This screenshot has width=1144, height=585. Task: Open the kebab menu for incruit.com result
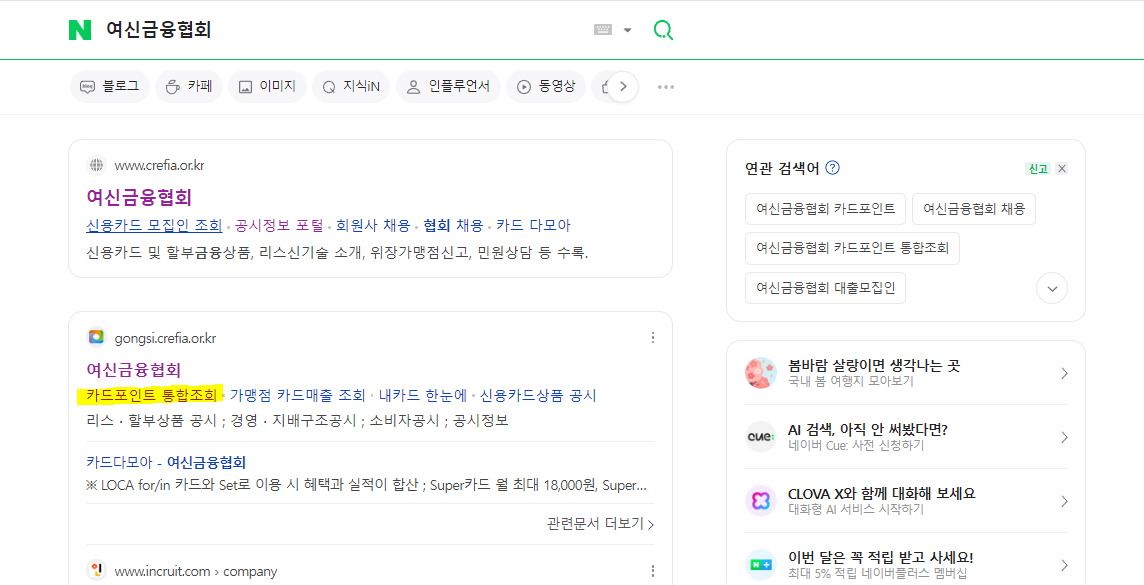[x=653, y=570]
